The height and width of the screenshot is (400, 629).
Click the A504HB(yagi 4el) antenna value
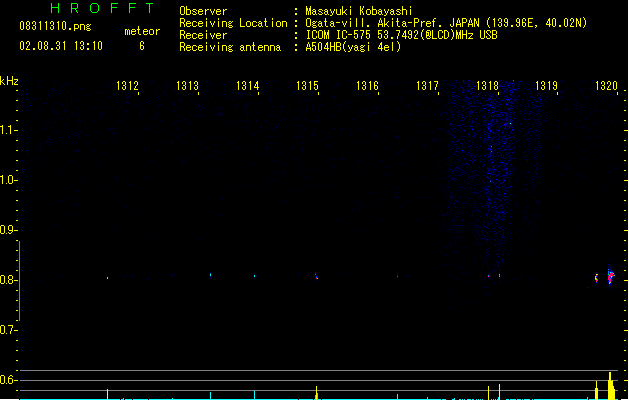(x=353, y=47)
